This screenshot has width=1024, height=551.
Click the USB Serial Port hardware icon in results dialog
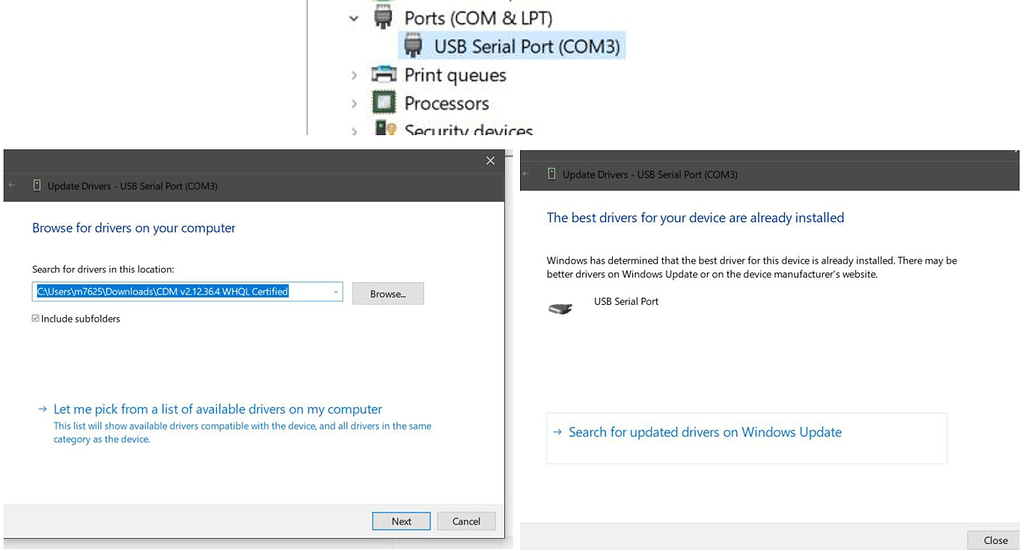pos(560,308)
